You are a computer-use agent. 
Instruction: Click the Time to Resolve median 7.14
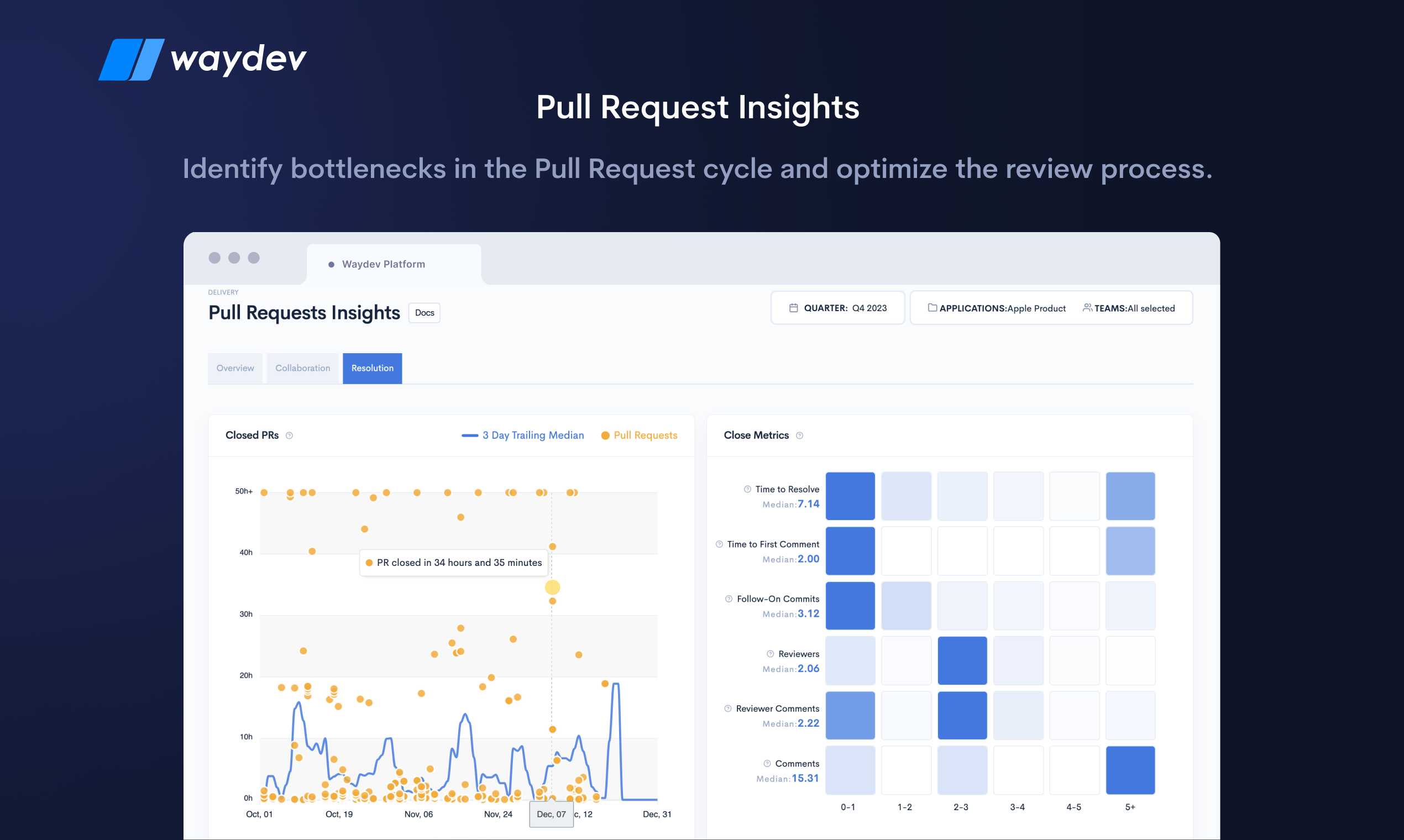click(808, 504)
